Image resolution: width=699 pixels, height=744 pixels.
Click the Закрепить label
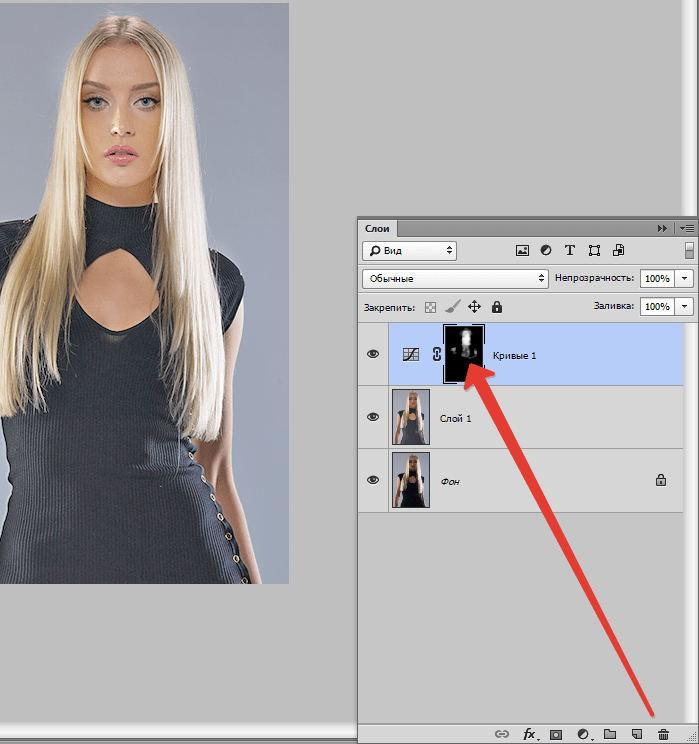pyautogui.click(x=389, y=307)
